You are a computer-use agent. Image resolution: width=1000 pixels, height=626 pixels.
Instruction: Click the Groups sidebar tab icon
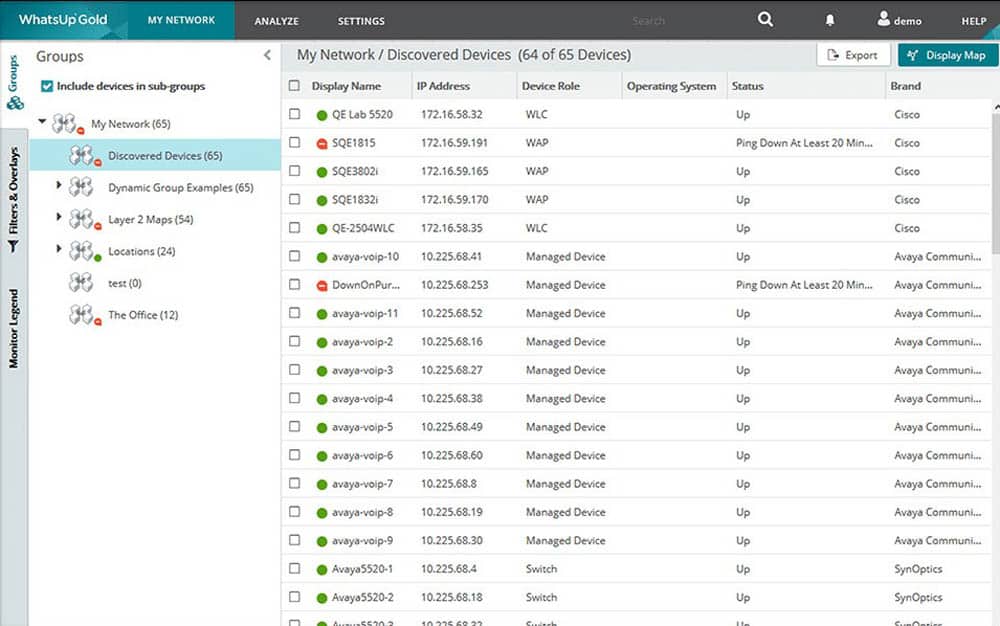(14, 102)
